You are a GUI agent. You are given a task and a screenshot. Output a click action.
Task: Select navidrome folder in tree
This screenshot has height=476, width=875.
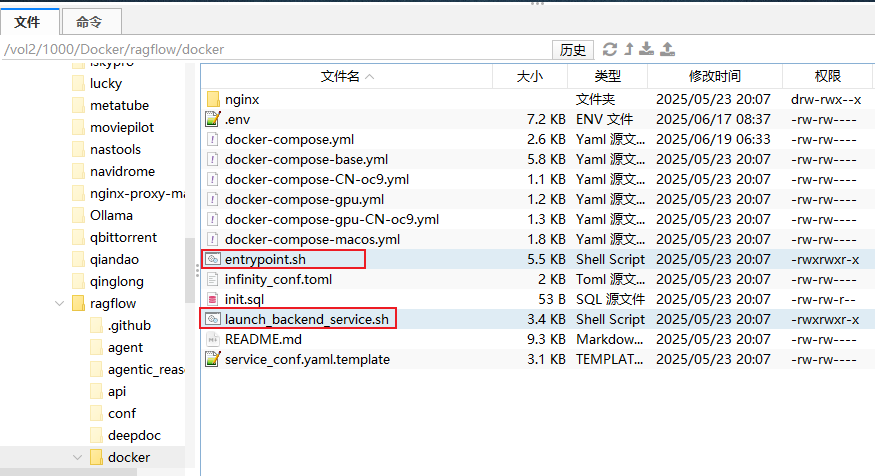click(123, 171)
